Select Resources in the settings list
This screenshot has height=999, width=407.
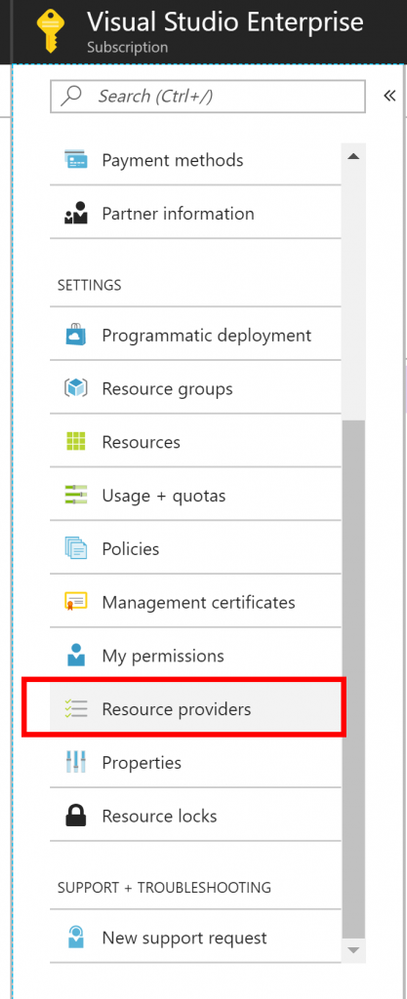click(x=196, y=442)
